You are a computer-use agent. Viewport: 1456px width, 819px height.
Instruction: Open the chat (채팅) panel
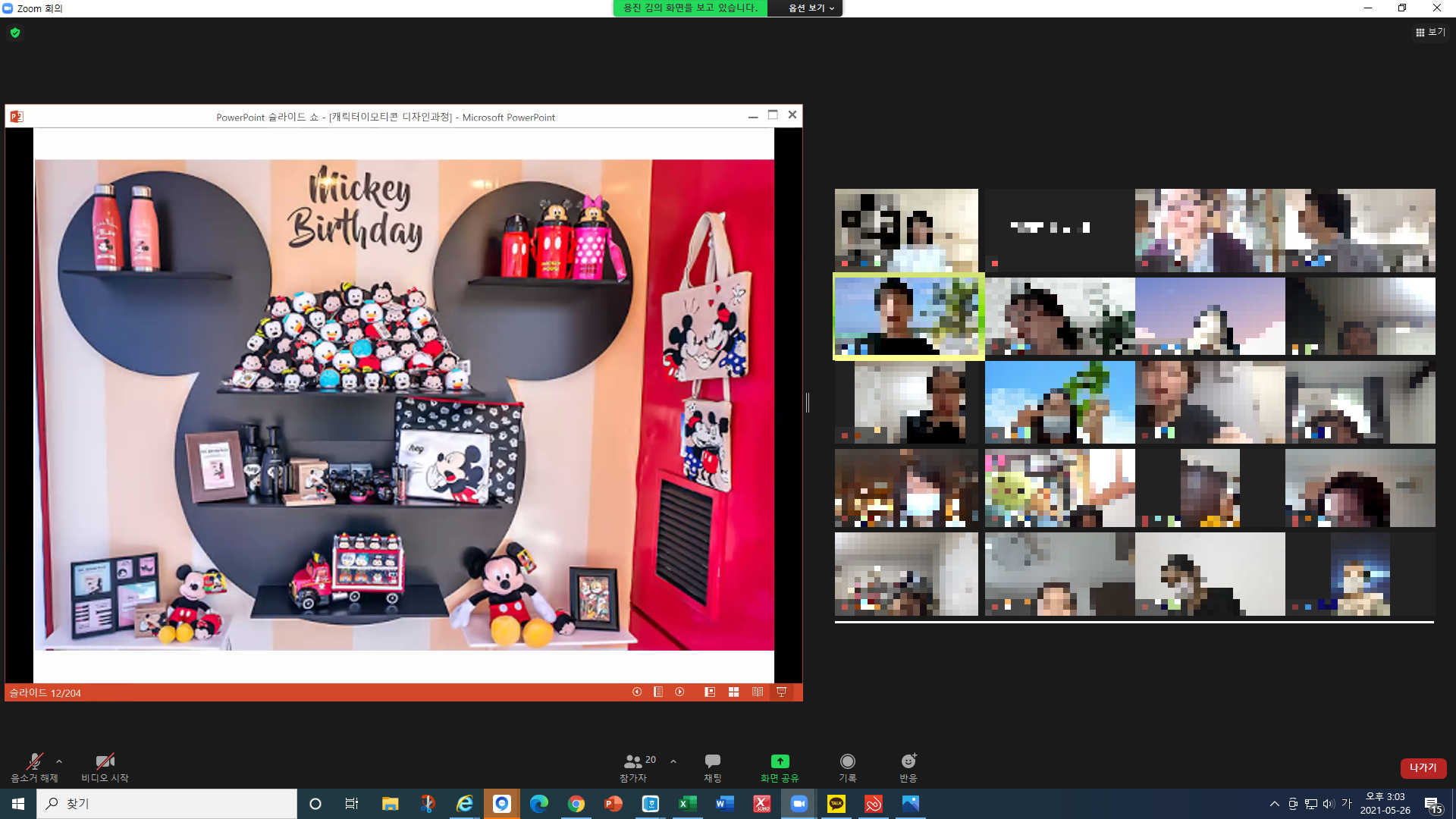point(713,767)
